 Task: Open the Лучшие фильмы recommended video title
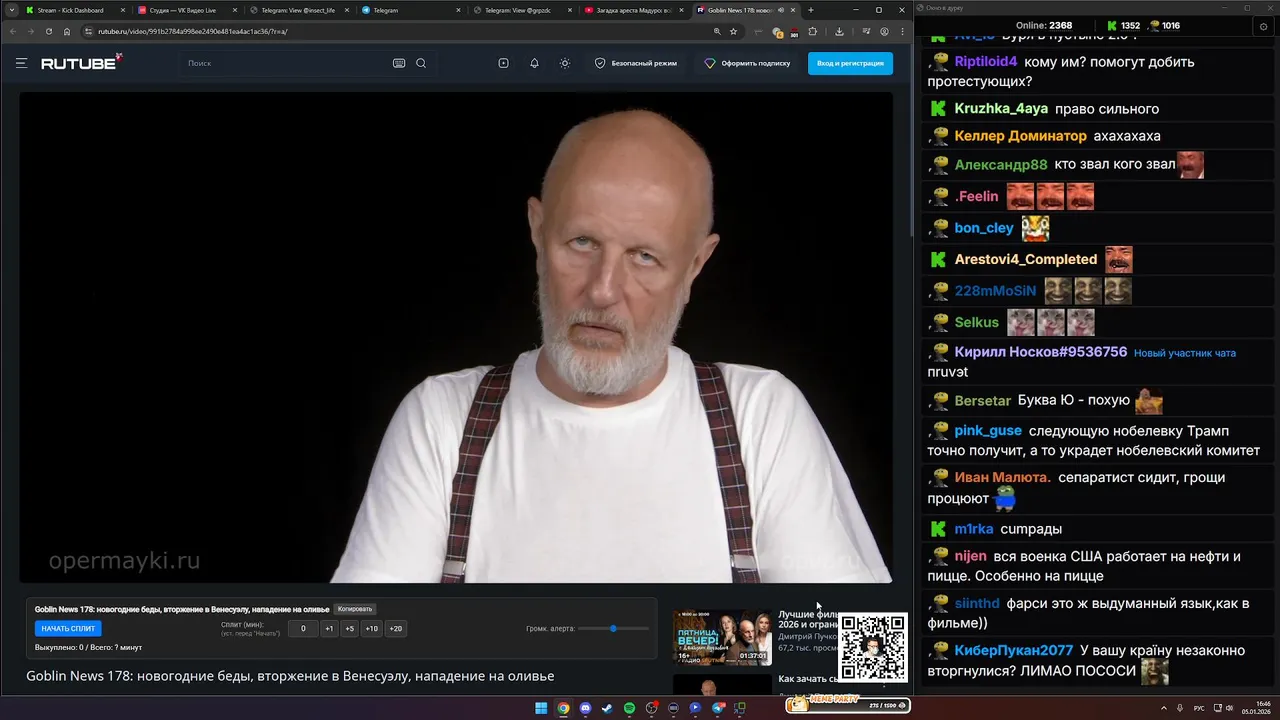point(808,620)
